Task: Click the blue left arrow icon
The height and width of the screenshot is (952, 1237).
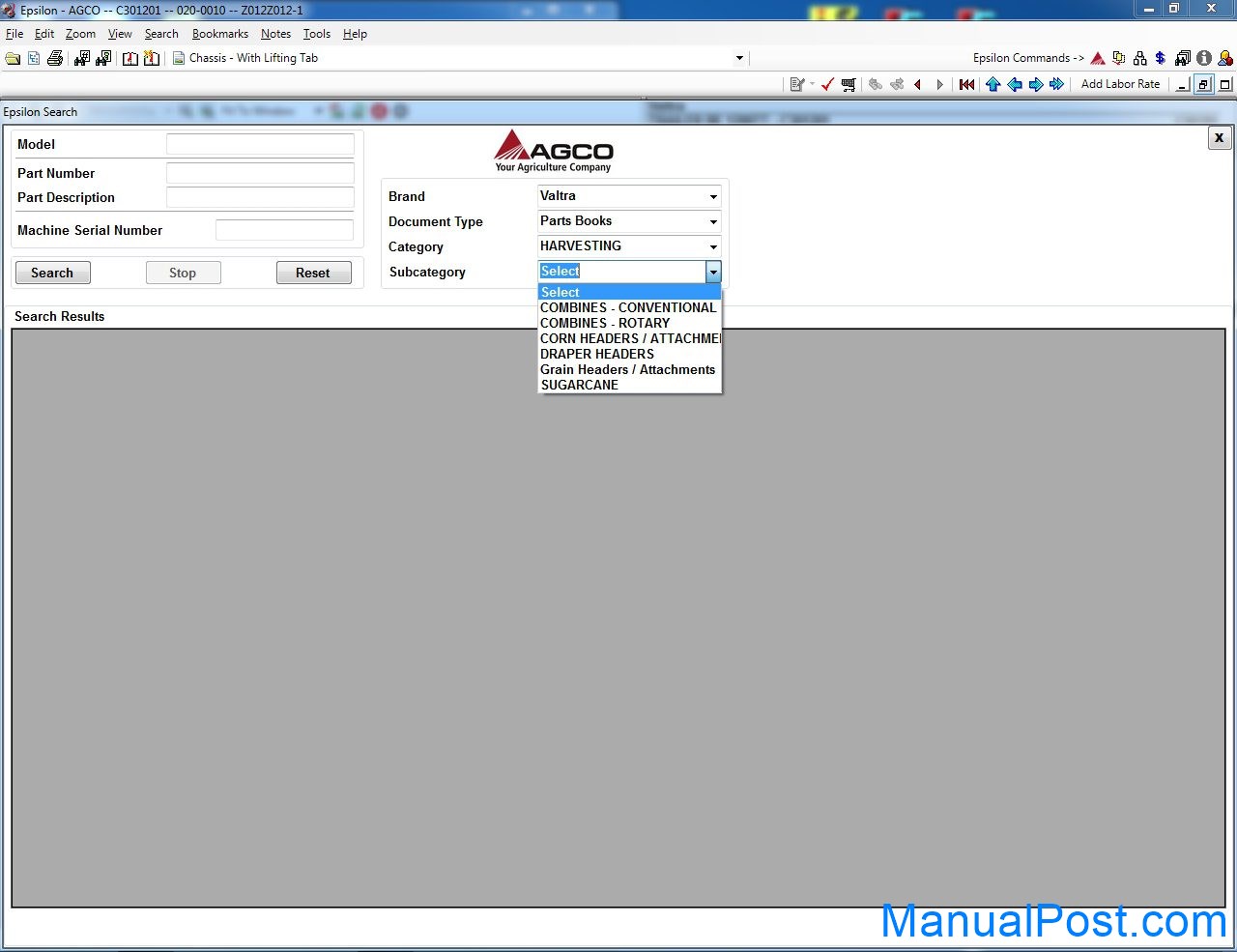Action: 1014,84
